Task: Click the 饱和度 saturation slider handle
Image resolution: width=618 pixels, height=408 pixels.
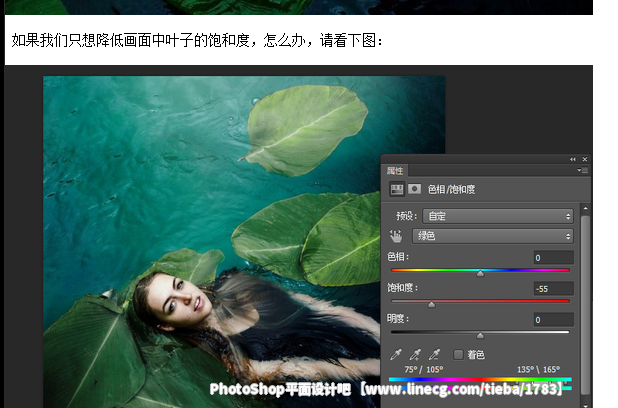Action: pyautogui.click(x=432, y=304)
